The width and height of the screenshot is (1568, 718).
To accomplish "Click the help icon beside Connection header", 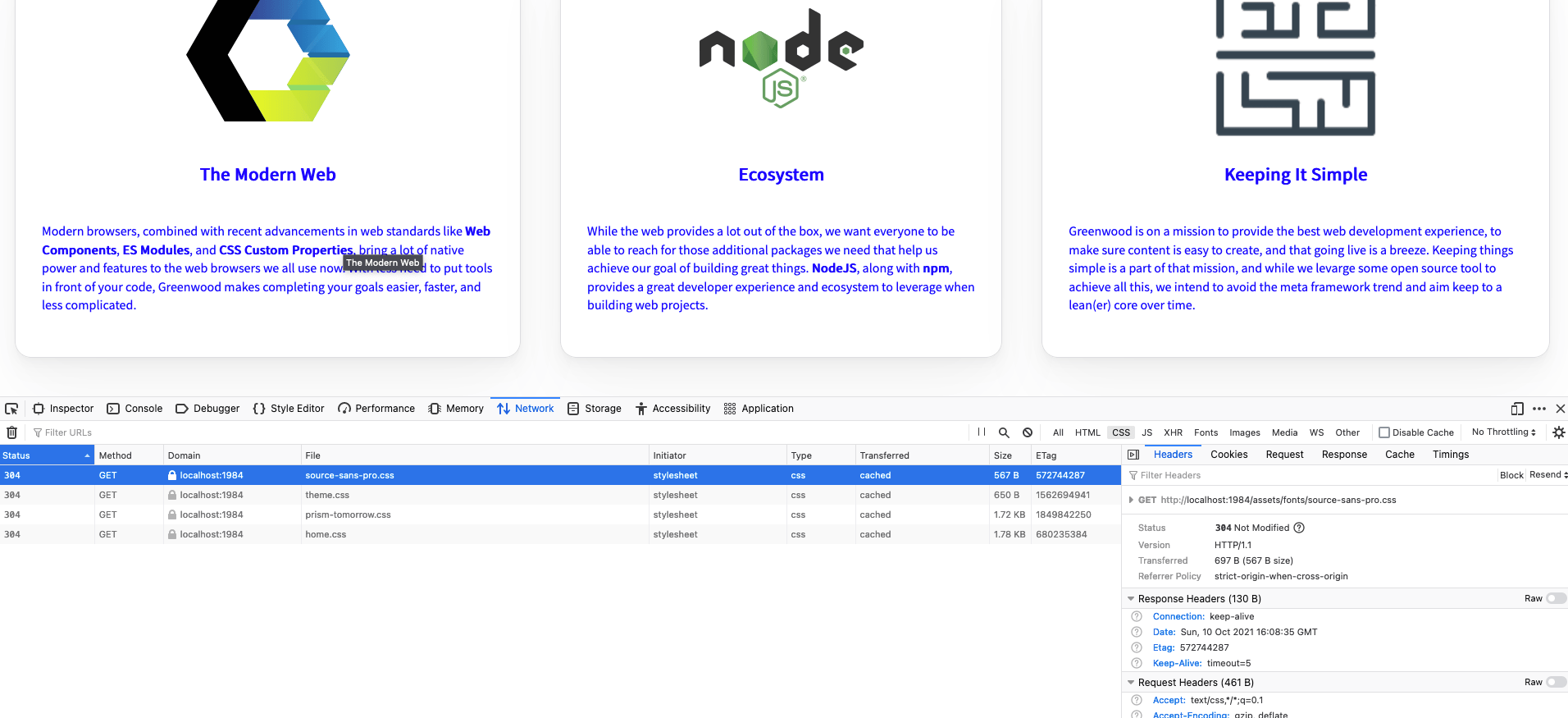I will point(1137,616).
